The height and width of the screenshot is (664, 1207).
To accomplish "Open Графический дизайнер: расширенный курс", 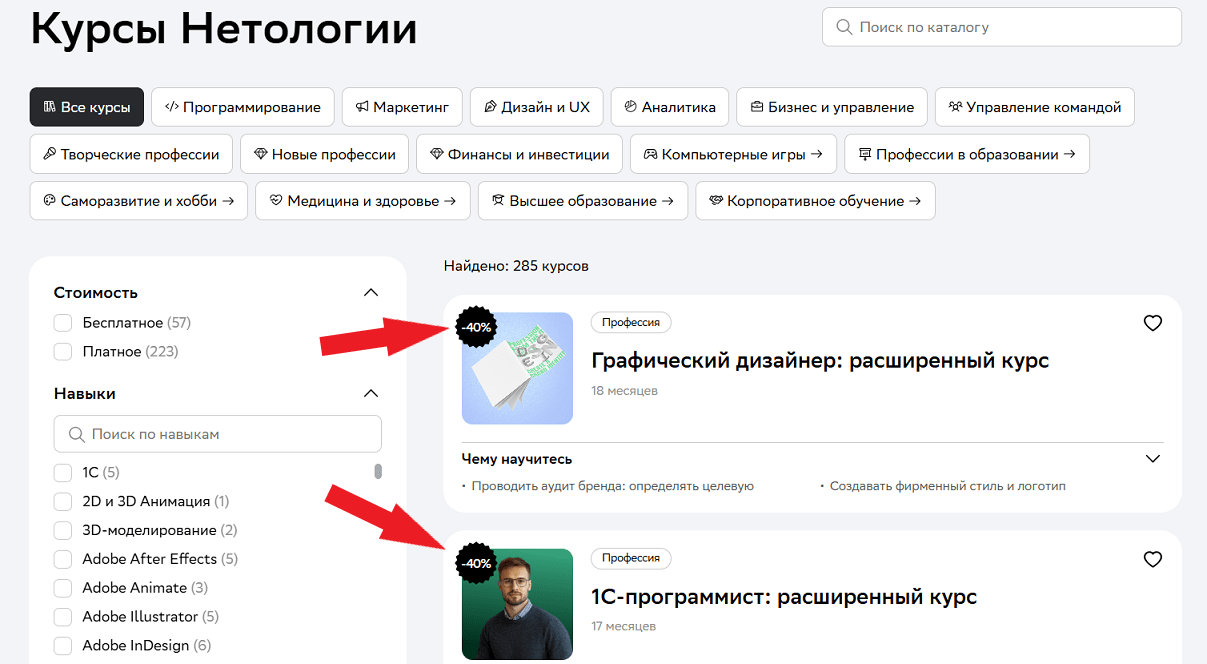I will tap(820, 360).
